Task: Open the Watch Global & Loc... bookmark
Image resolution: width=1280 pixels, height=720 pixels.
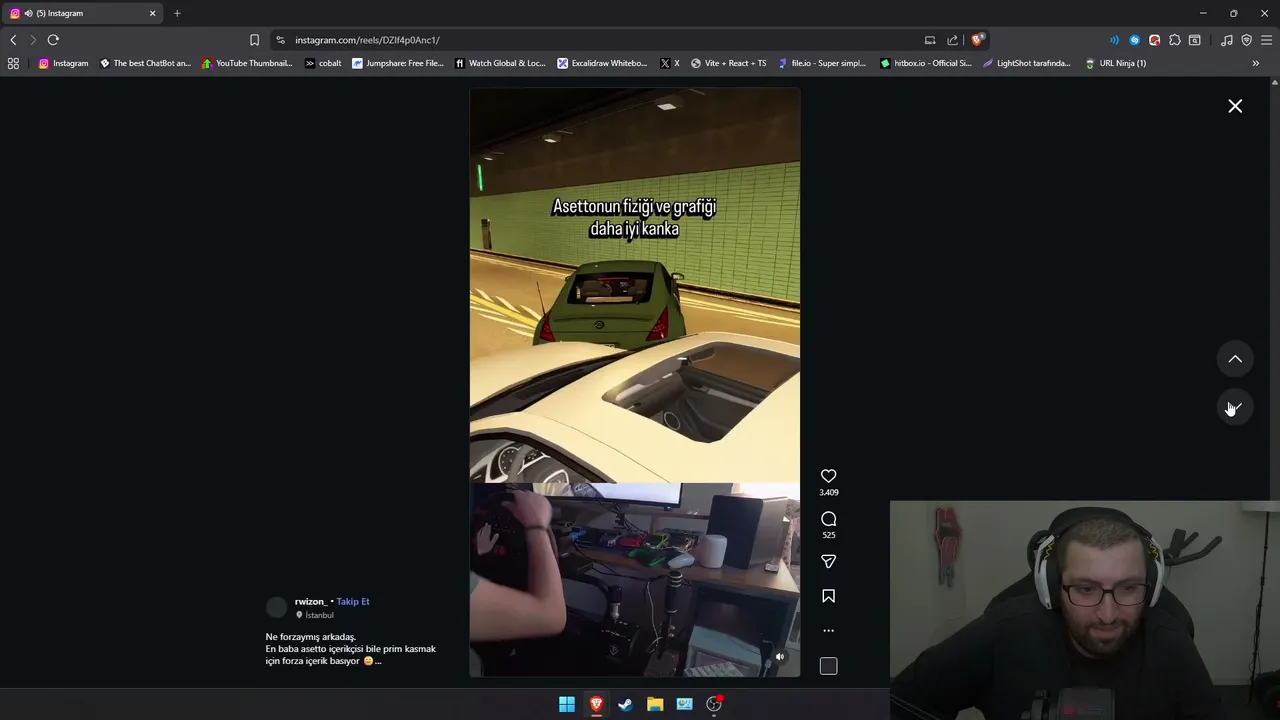Action: point(500,63)
